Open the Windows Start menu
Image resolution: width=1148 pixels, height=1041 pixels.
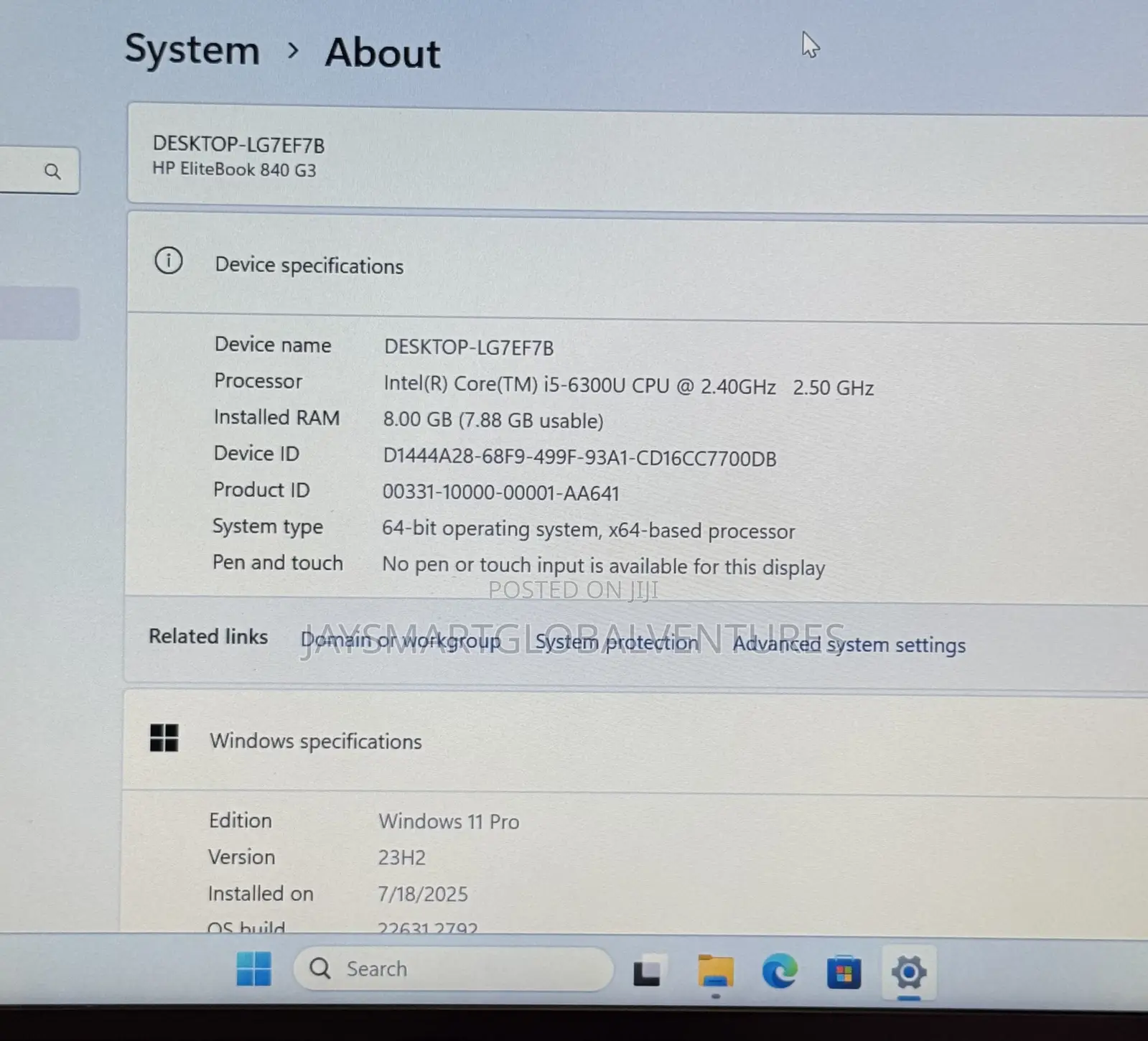click(x=254, y=968)
